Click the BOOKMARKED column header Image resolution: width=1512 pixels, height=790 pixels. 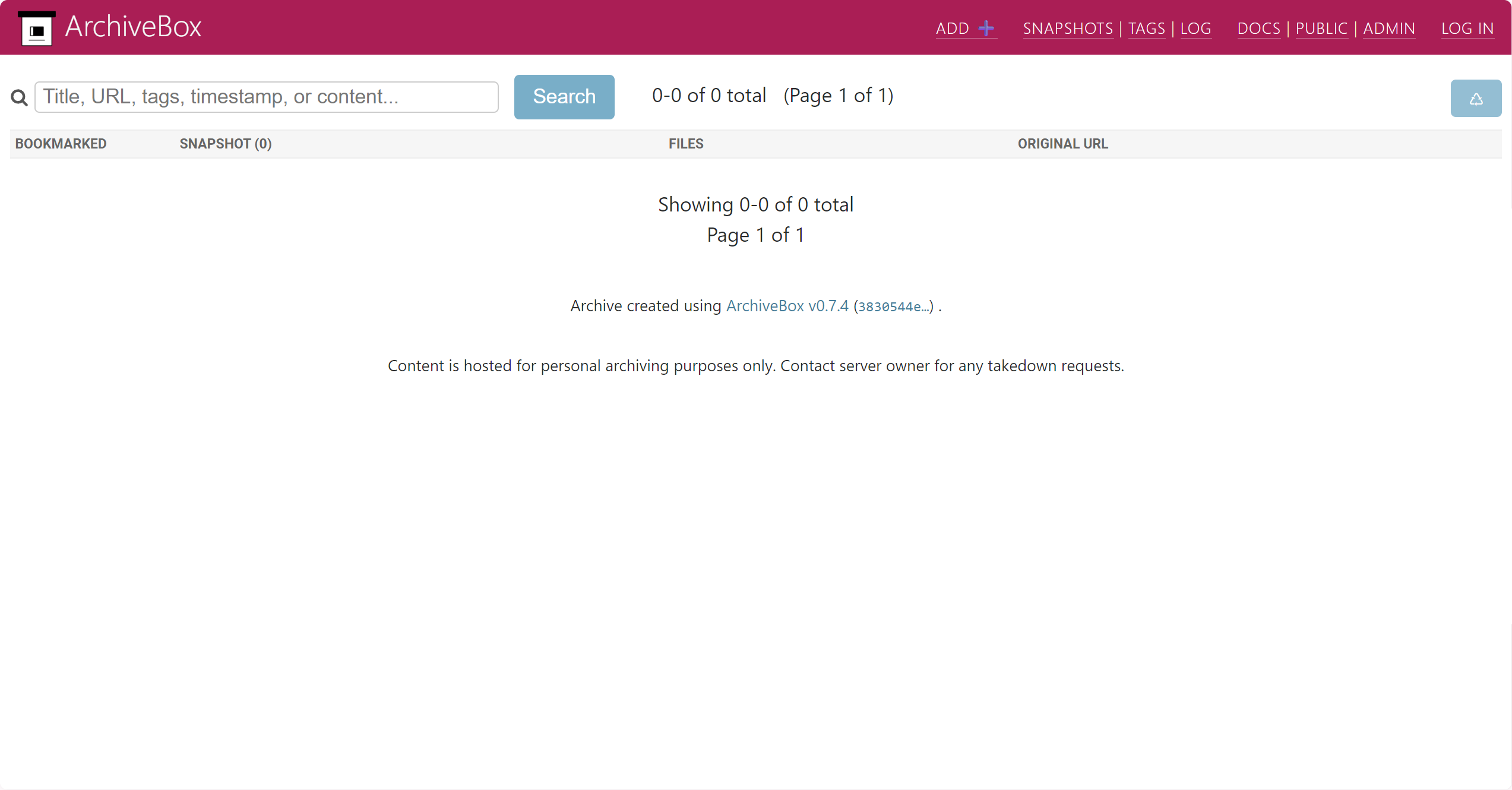[x=61, y=144]
